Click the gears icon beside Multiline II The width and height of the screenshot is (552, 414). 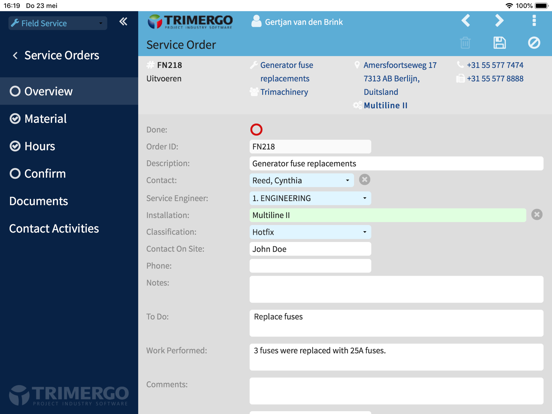[x=357, y=105]
